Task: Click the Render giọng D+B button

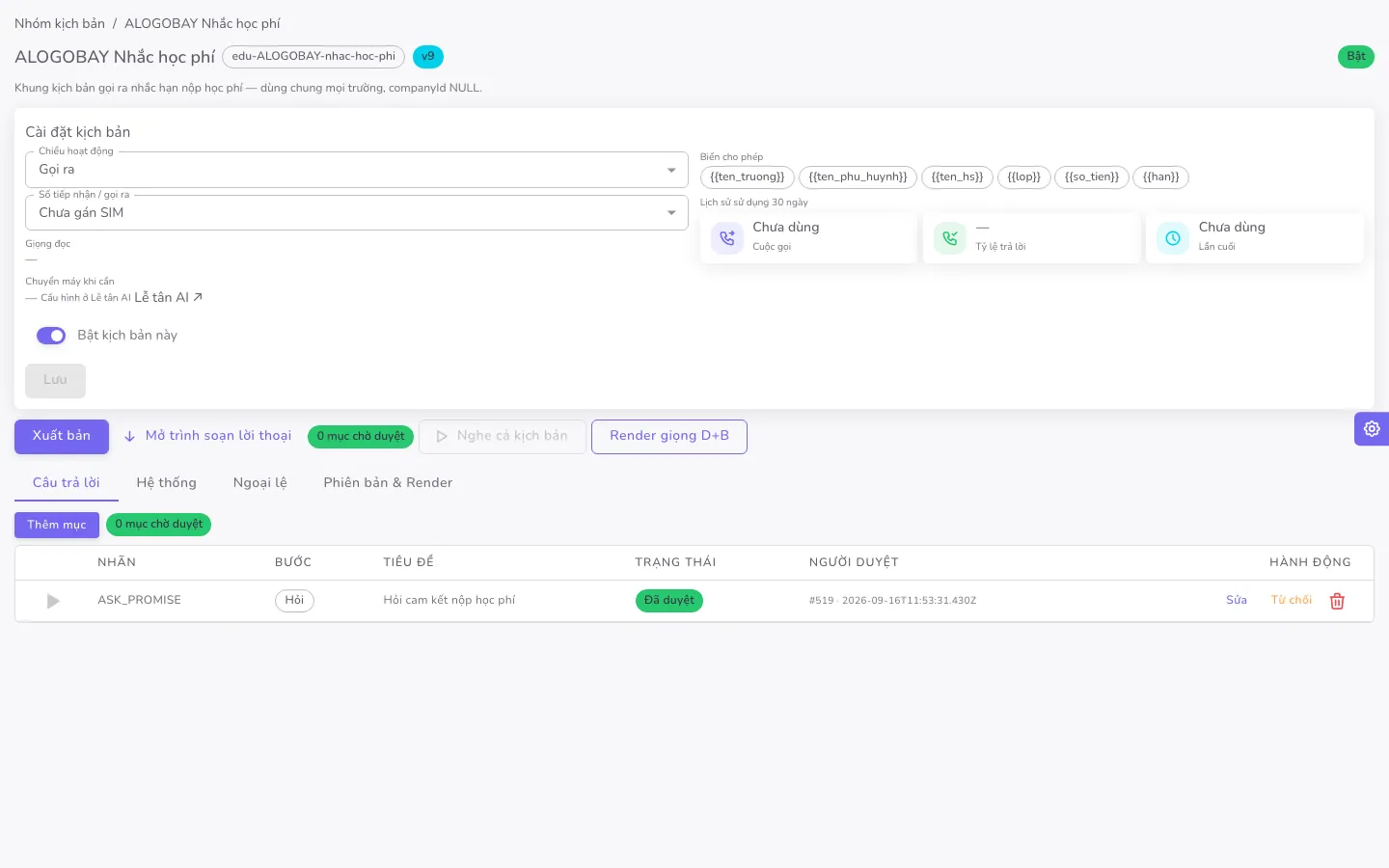Action: tap(669, 436)
